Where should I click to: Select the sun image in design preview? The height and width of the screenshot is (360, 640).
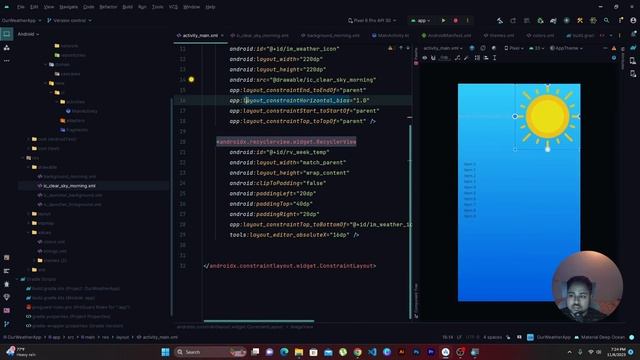(x=547, y=116)
